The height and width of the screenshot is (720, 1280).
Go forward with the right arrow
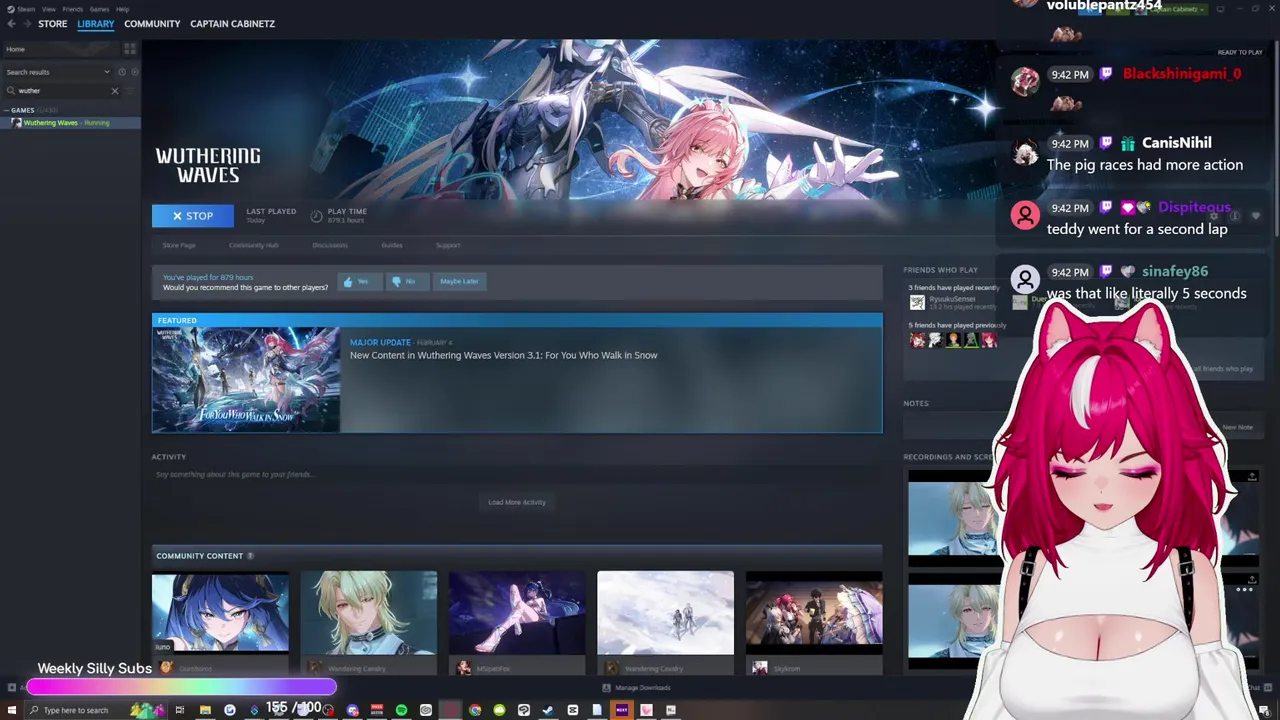[x=26, y=24]
